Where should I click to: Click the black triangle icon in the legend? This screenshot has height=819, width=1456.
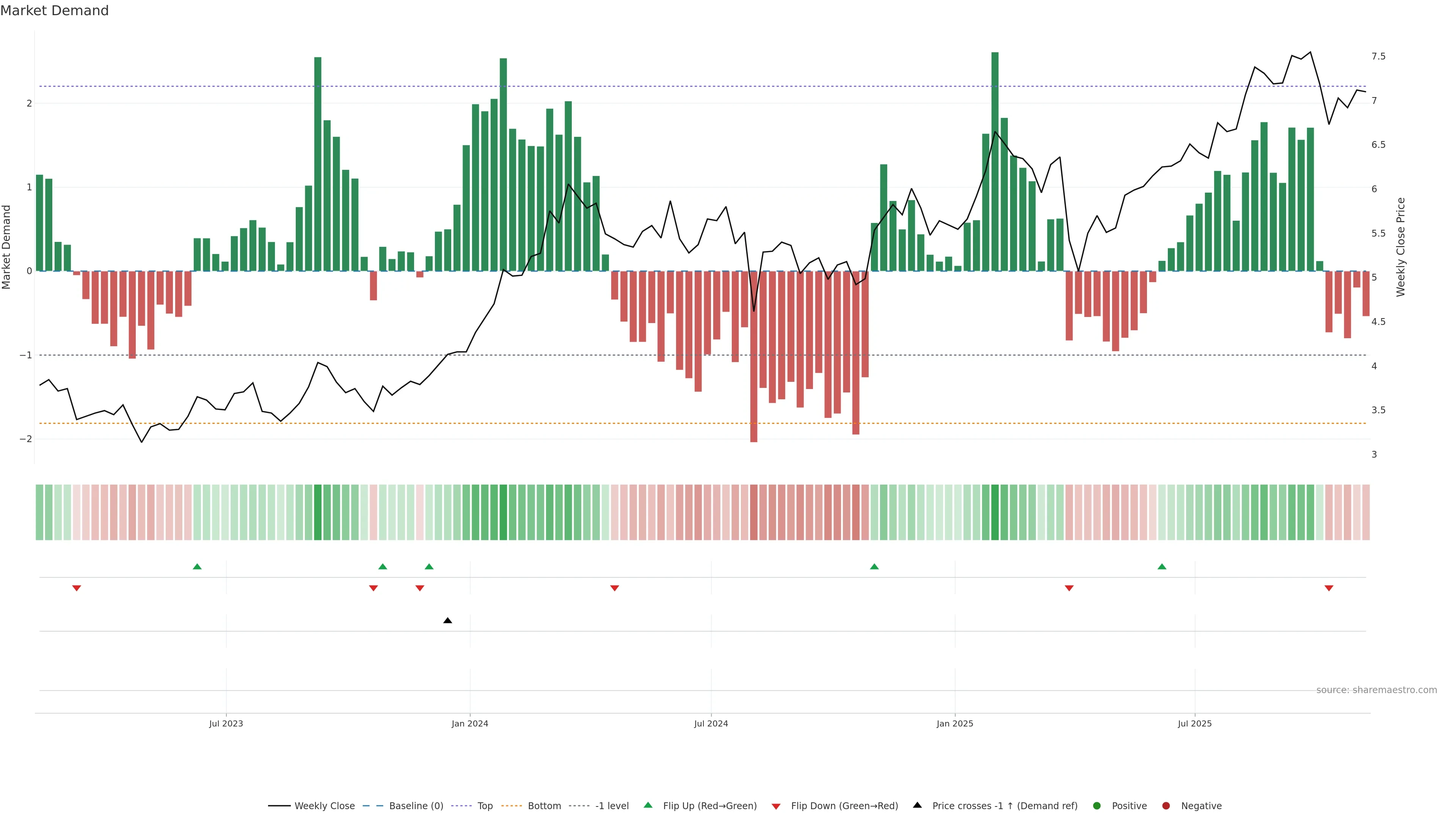click(x=917, y=805)
